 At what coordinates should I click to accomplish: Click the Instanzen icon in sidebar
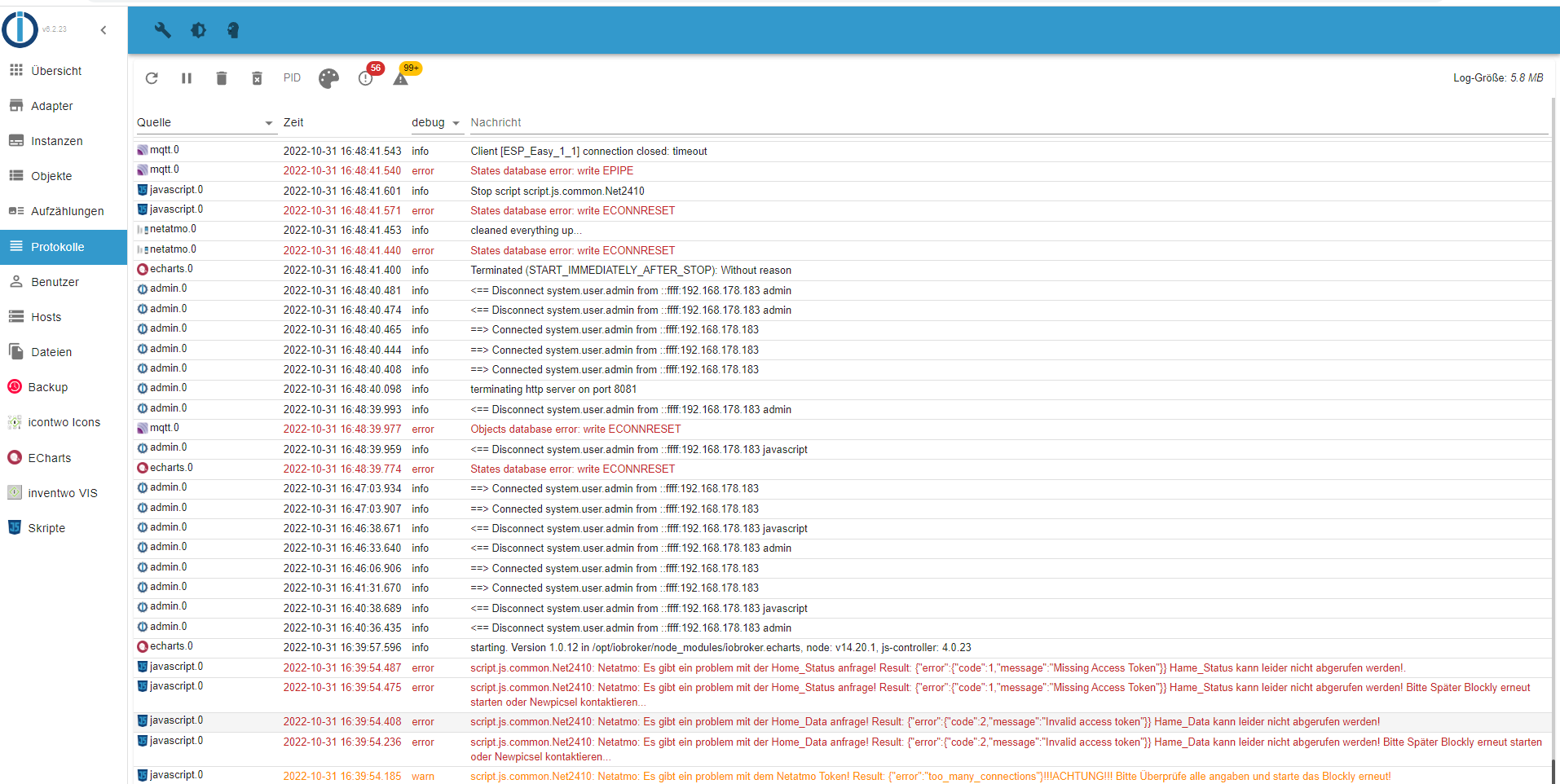point(15,140)
